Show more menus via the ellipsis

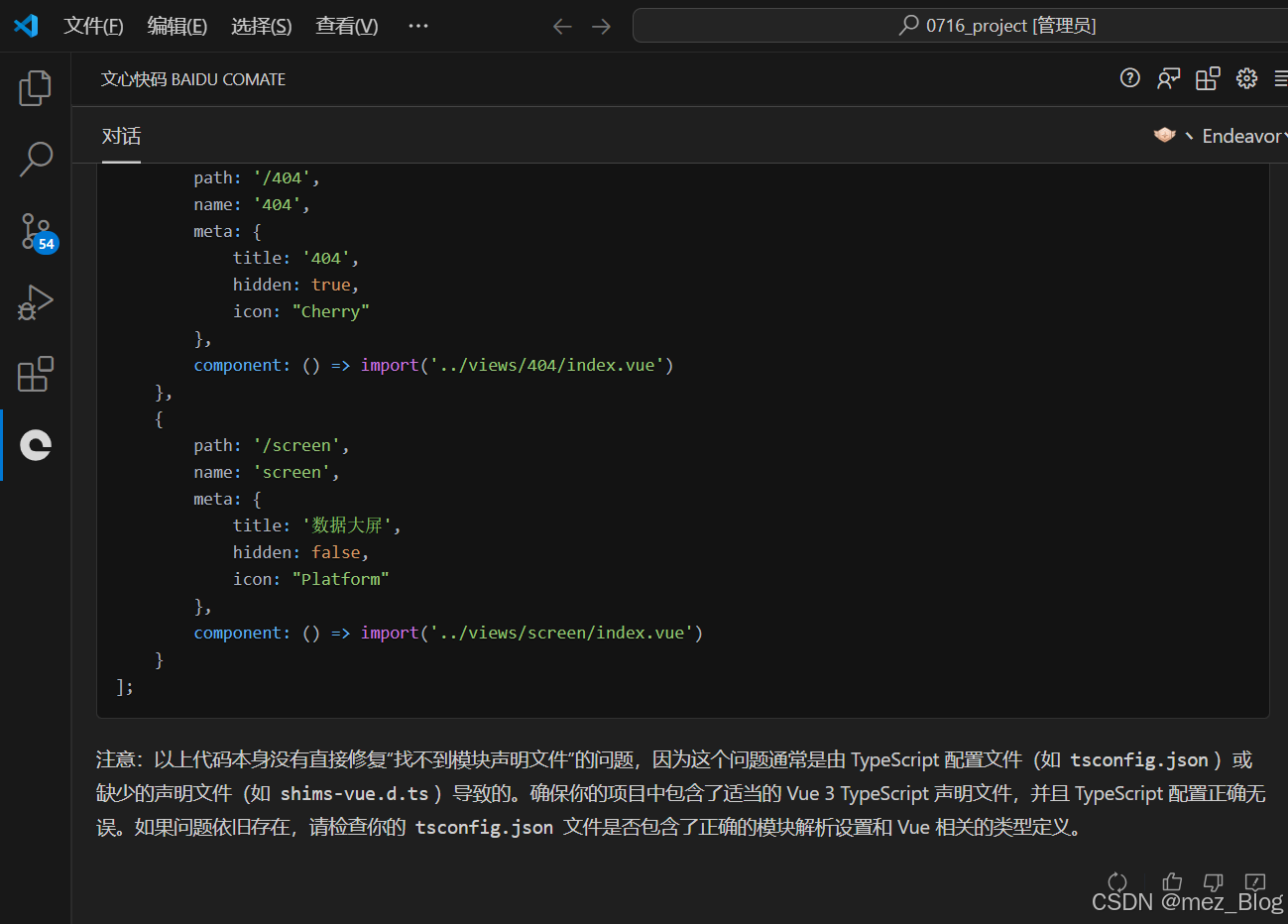[x=418, y=26]
